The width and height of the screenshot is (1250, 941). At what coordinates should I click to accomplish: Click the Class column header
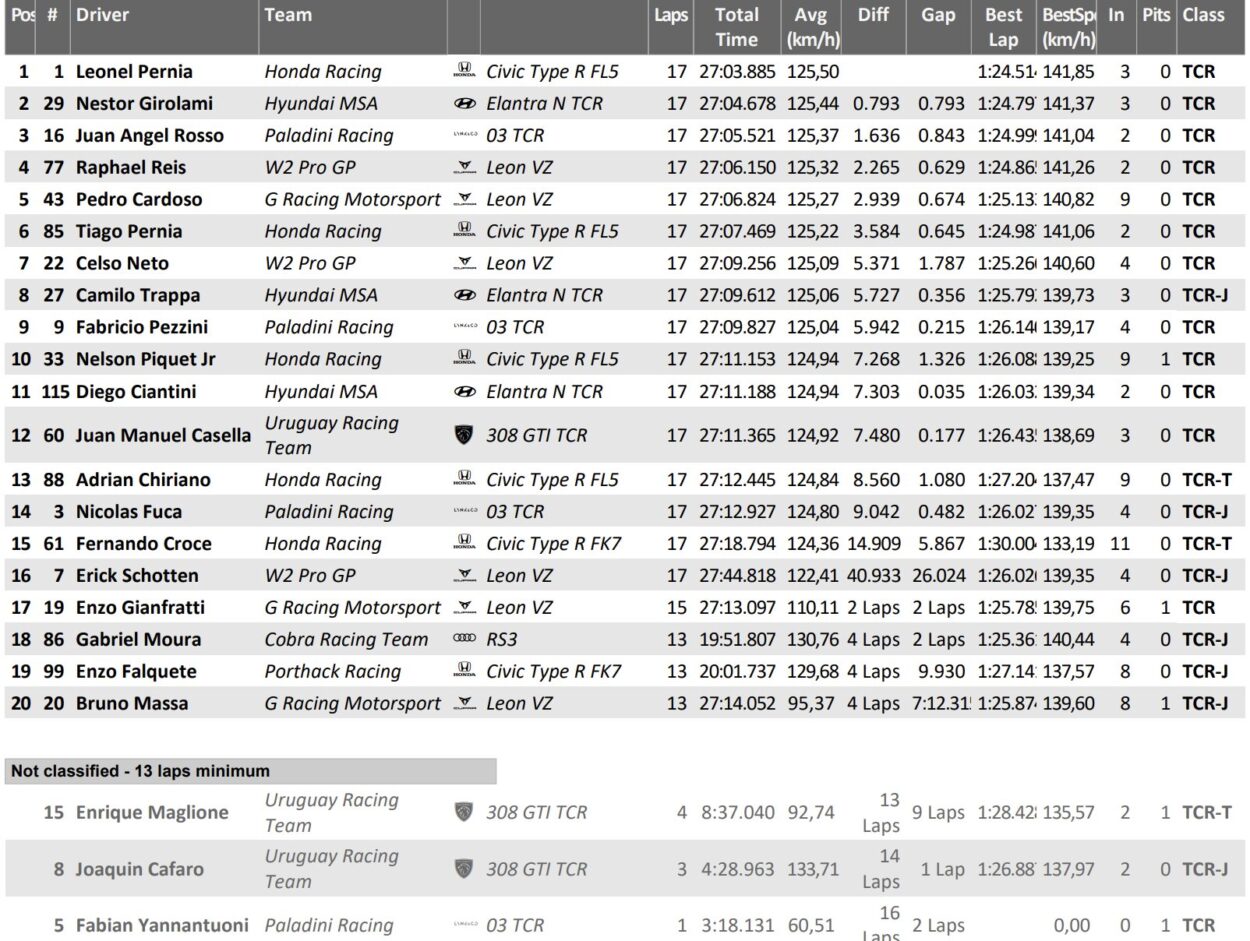(1203, 15)
